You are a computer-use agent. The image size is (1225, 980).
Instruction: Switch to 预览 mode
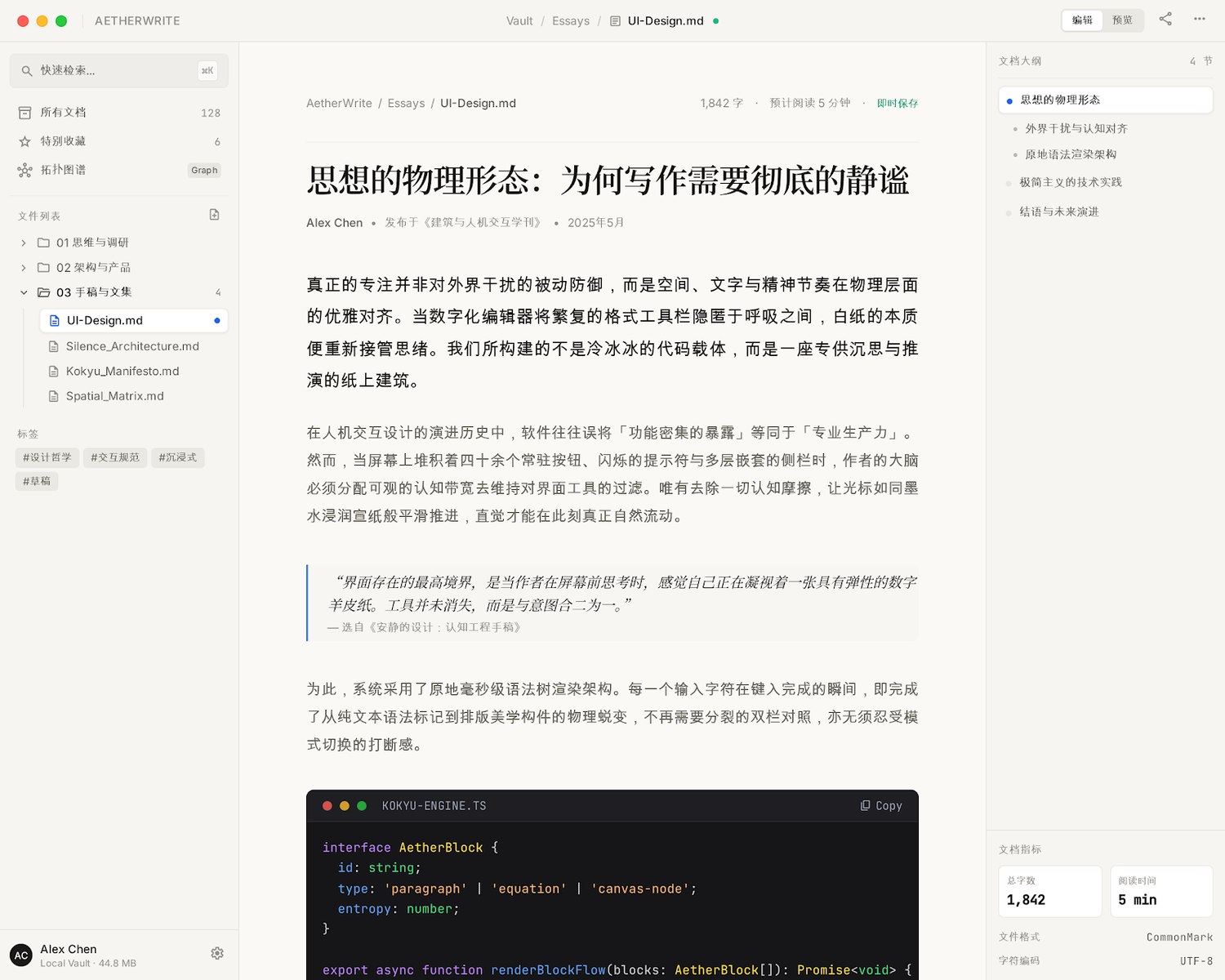point(1123,20)
